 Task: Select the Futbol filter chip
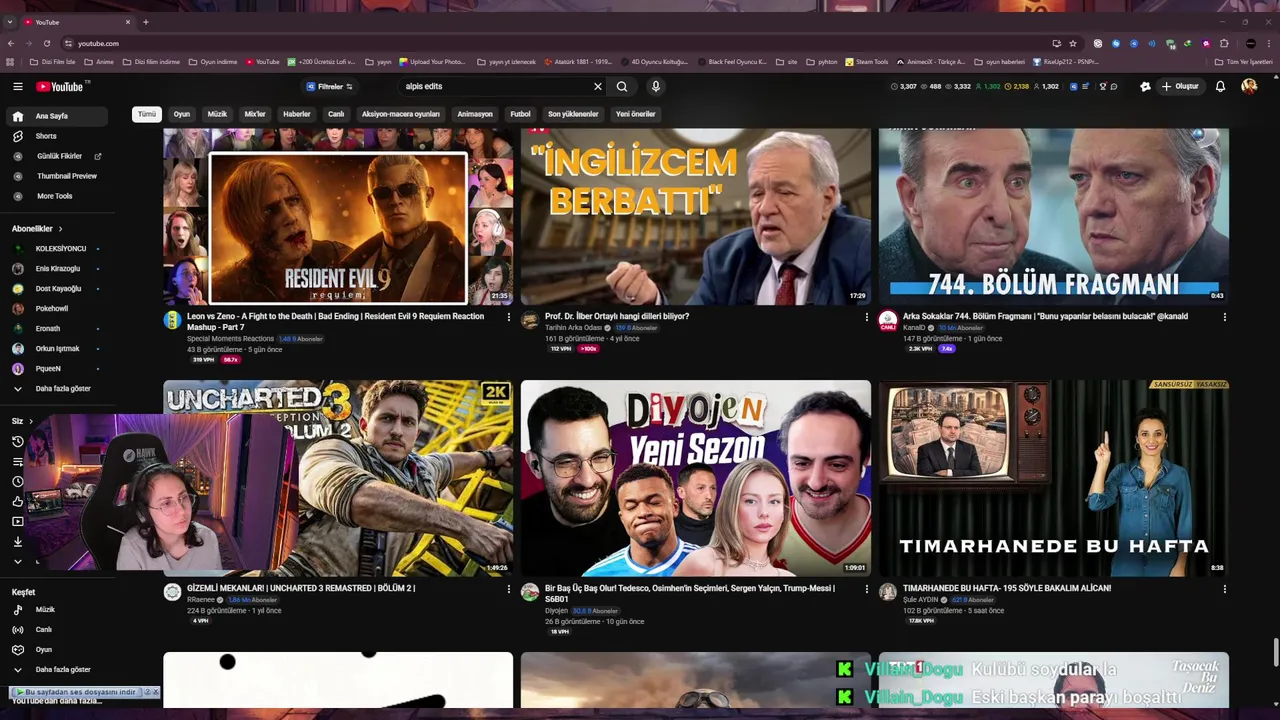[x=520, y=114]
